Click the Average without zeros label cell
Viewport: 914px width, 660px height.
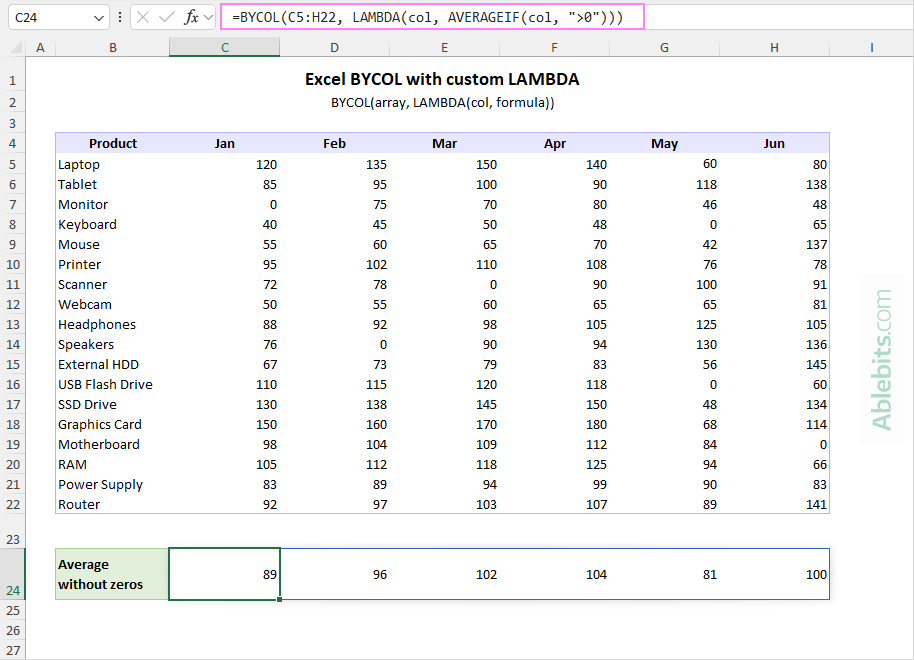[x=111, y=574]
